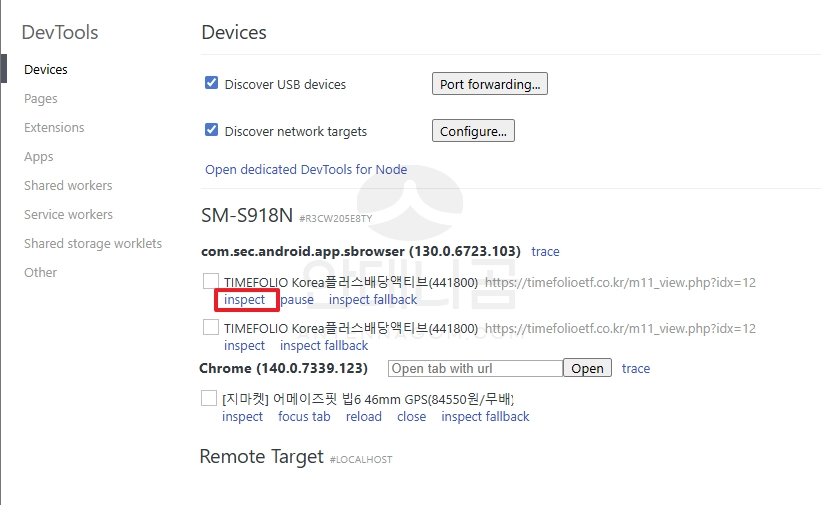The height and width of the screenshot is (505, 821).
Task: Click the Open button next to url field
Action: (587, 368)
